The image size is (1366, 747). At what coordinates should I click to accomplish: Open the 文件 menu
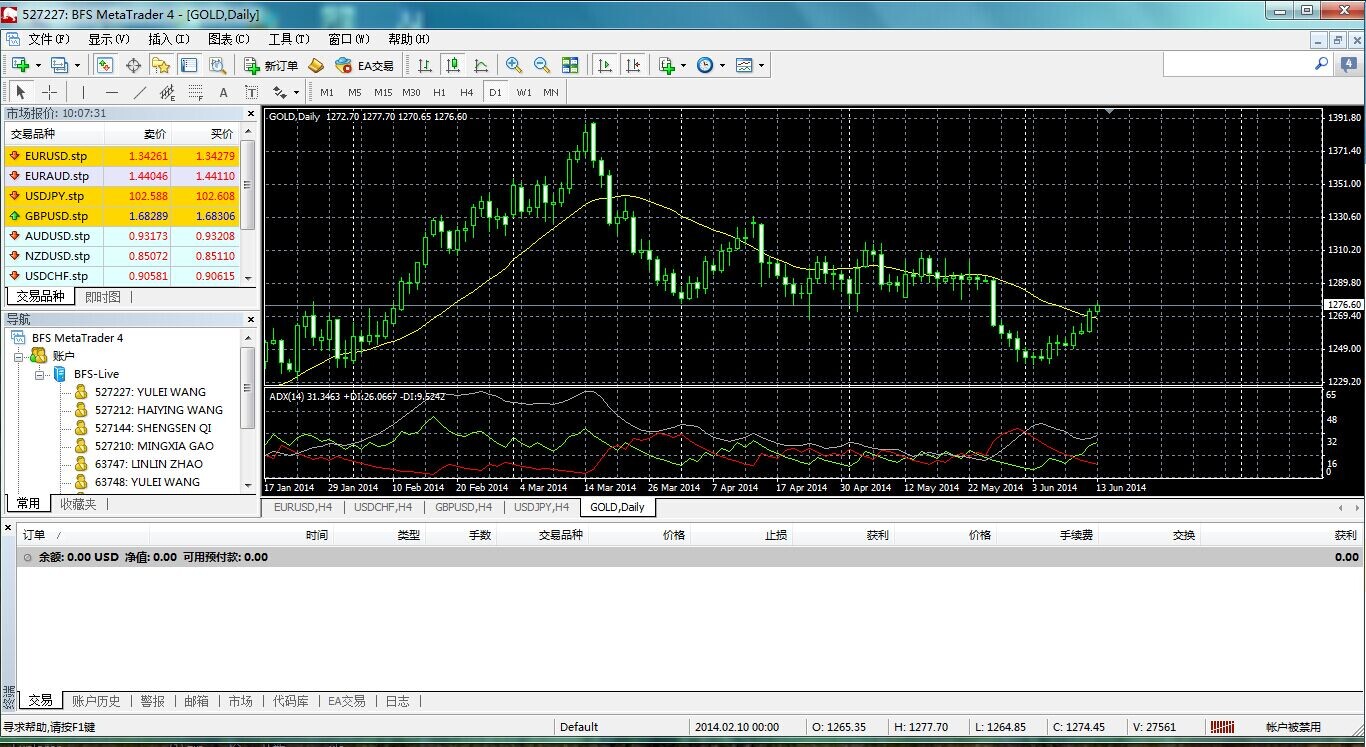pyautogui.click(x=49, y=39)
